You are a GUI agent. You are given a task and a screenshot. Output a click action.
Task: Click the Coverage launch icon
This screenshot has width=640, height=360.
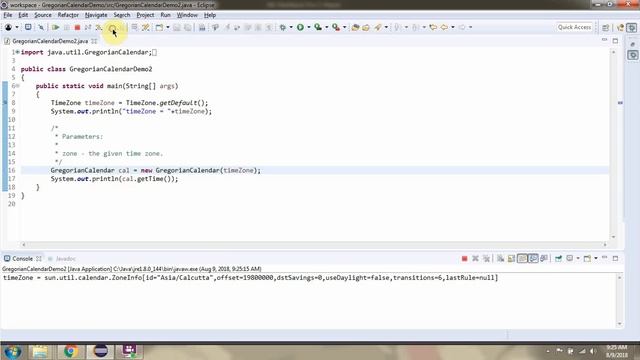coord(318,27)
